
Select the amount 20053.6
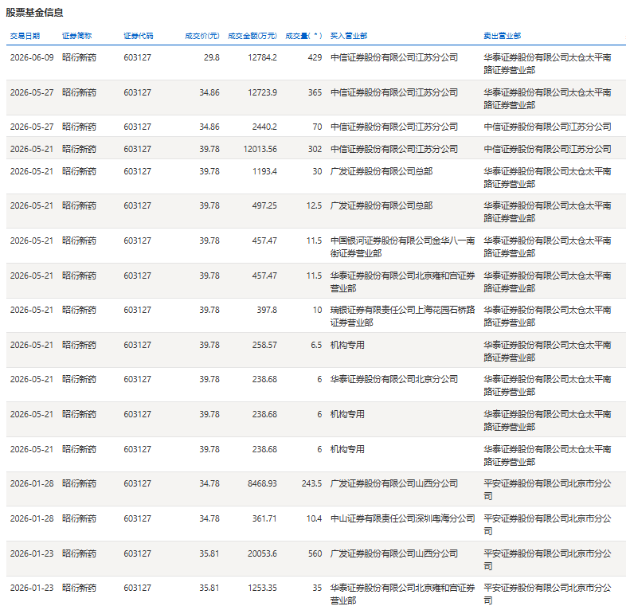click(x=262, y=554)
